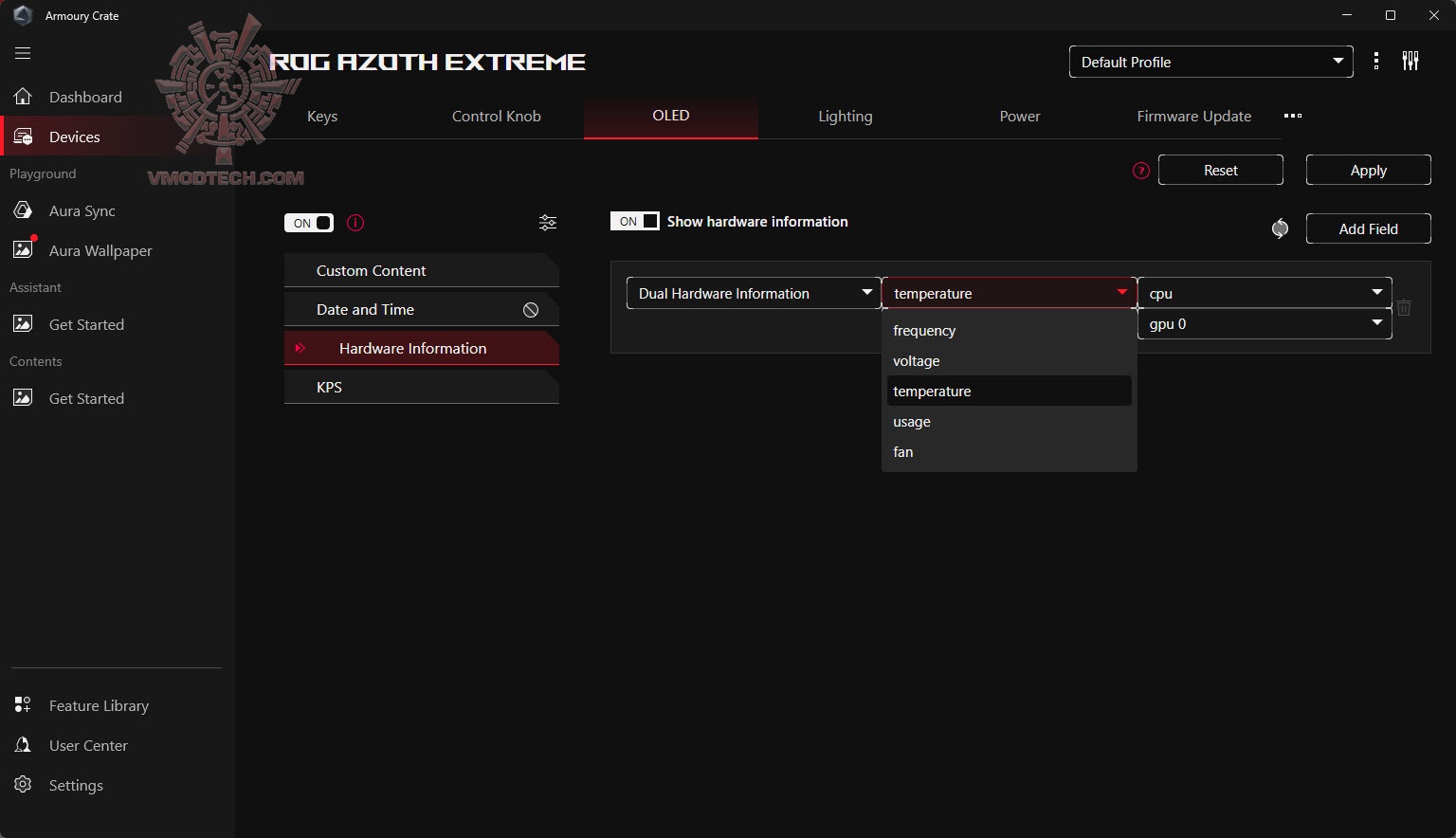This screenshot has width=1456, height=838.
Task: Click the refresh hardware info icon
Action: point(1280,228)
